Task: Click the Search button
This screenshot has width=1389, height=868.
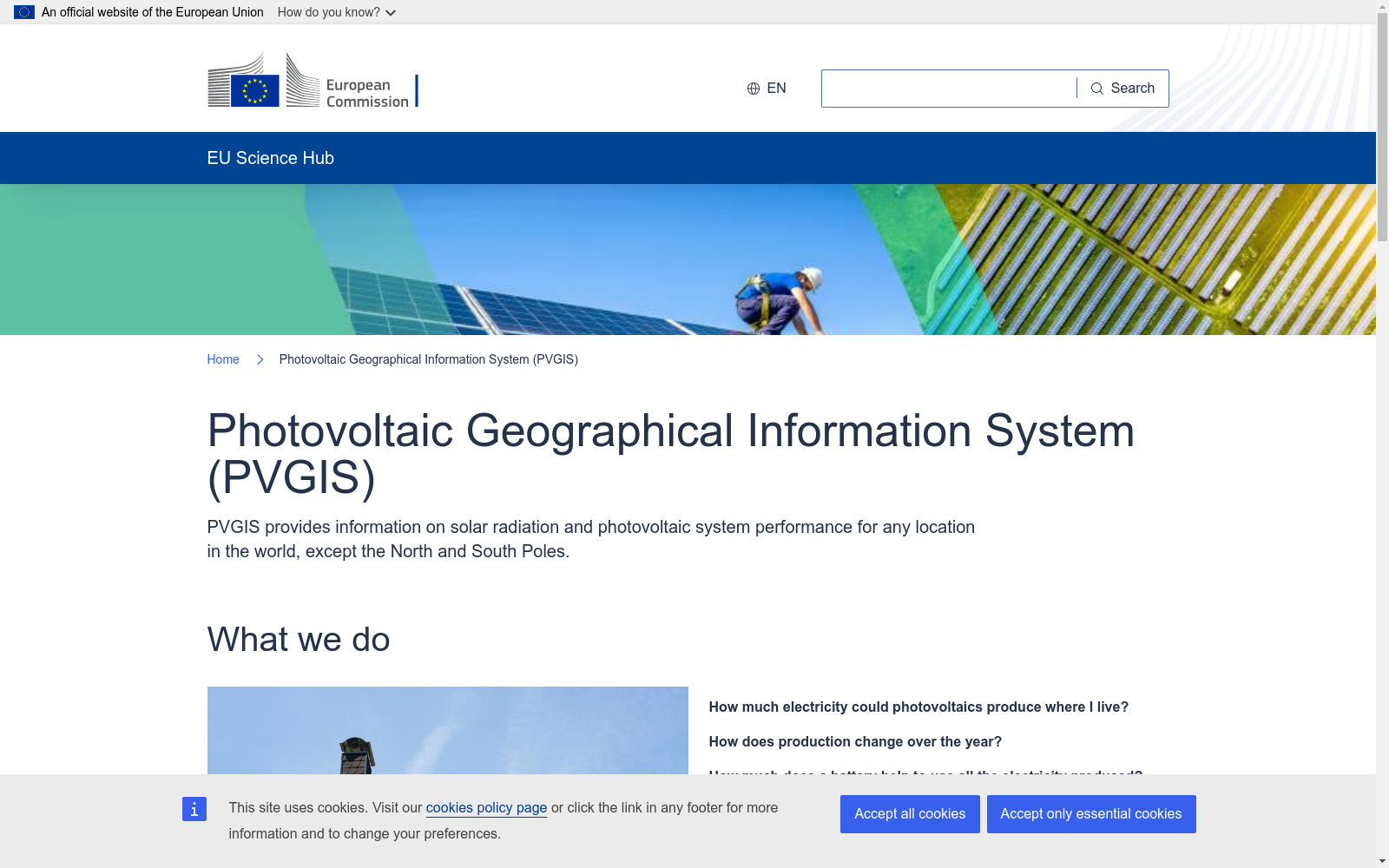Action: [x=1122, y=89]
